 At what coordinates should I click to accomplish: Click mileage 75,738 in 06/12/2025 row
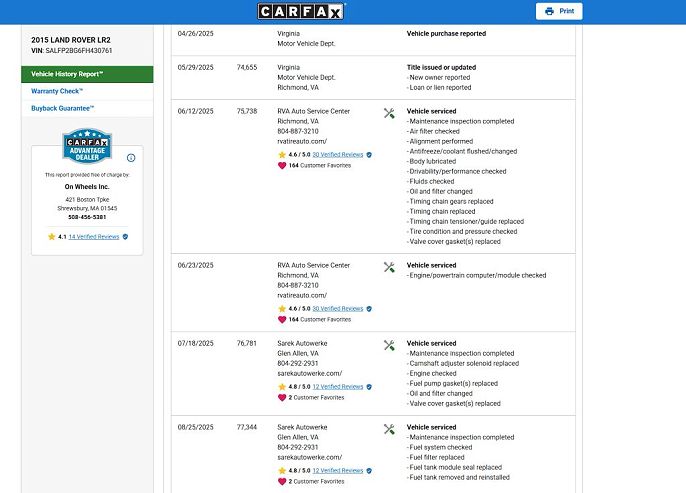pos(247,111)
